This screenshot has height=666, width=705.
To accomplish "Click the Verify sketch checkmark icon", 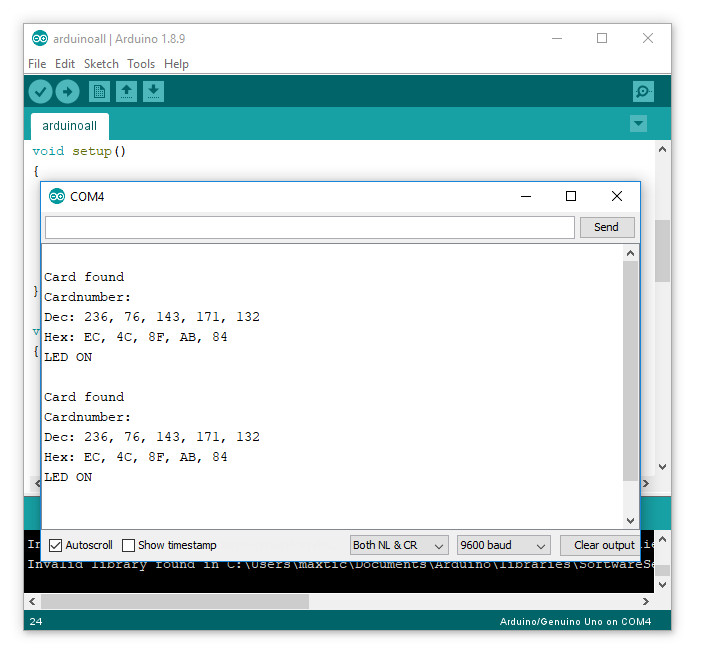I will click(40, 92).
